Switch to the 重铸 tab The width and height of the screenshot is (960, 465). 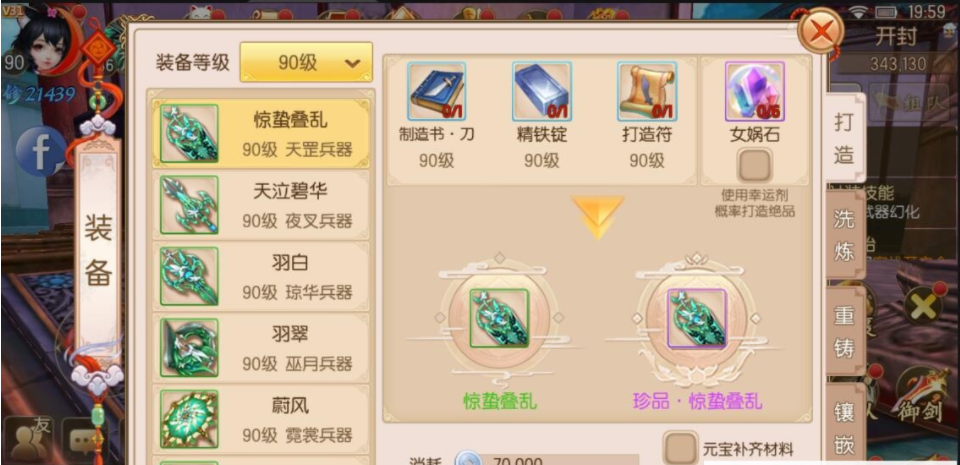[x=844, y=330]
